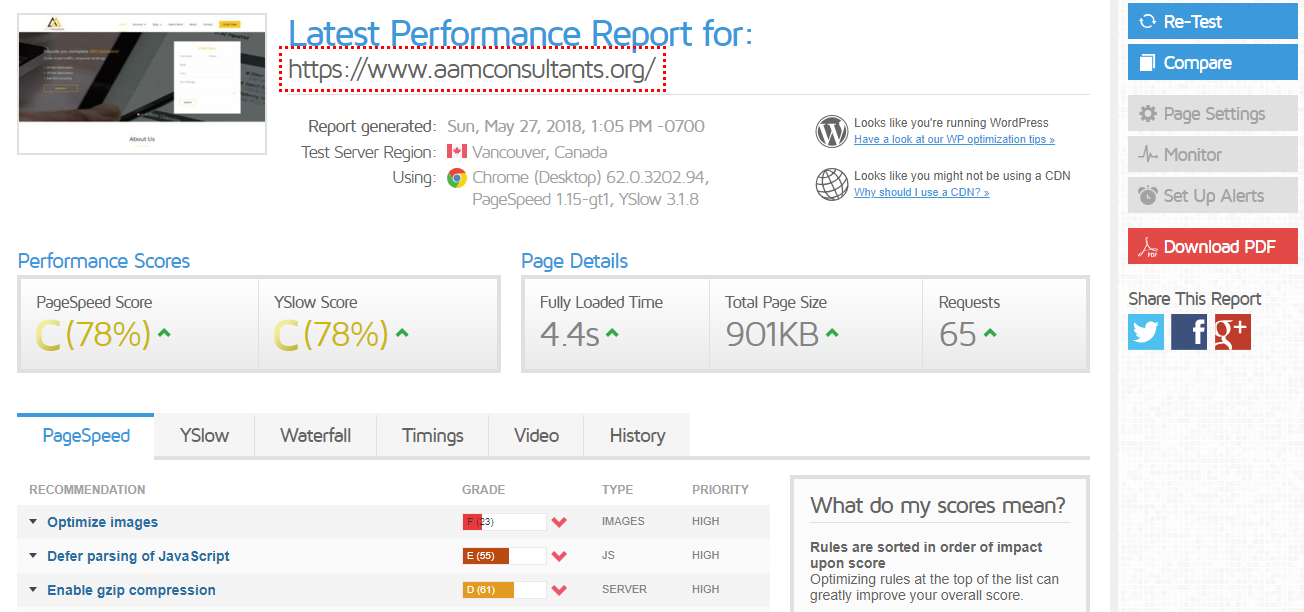Share the report on Google+
The image size is (1304, 612).
pyautogui.click(x=1232, y=331)
